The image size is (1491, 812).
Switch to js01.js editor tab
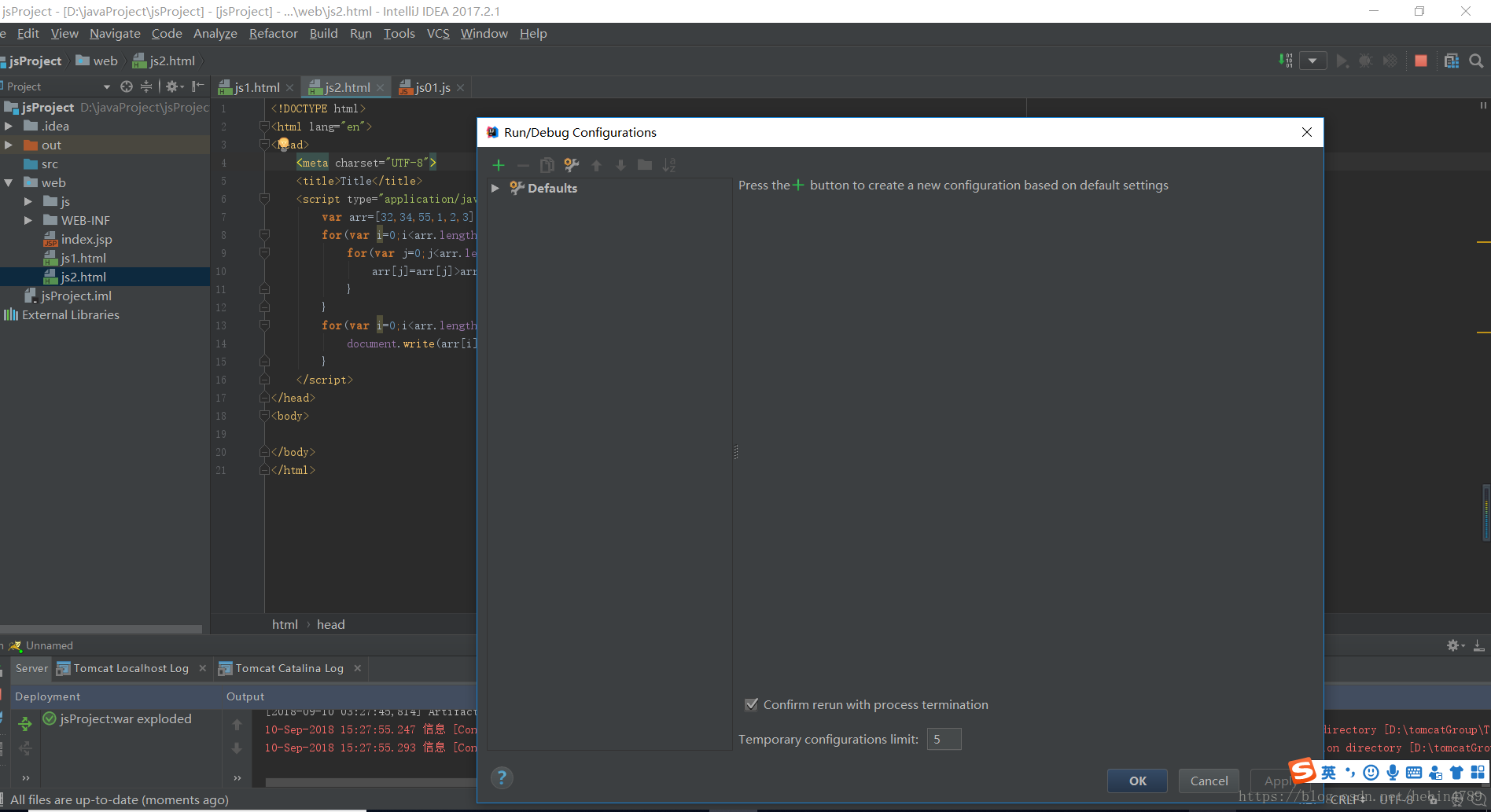tap(433, 87)
